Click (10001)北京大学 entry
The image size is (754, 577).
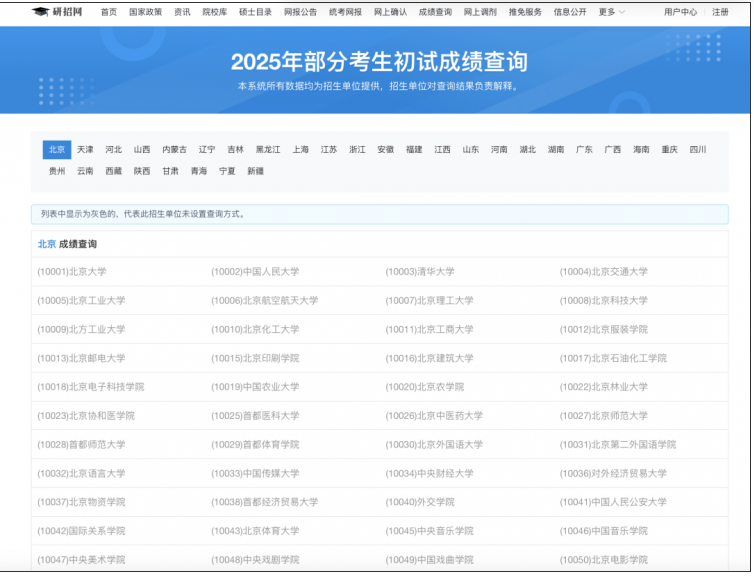click(x=72, y=272)
